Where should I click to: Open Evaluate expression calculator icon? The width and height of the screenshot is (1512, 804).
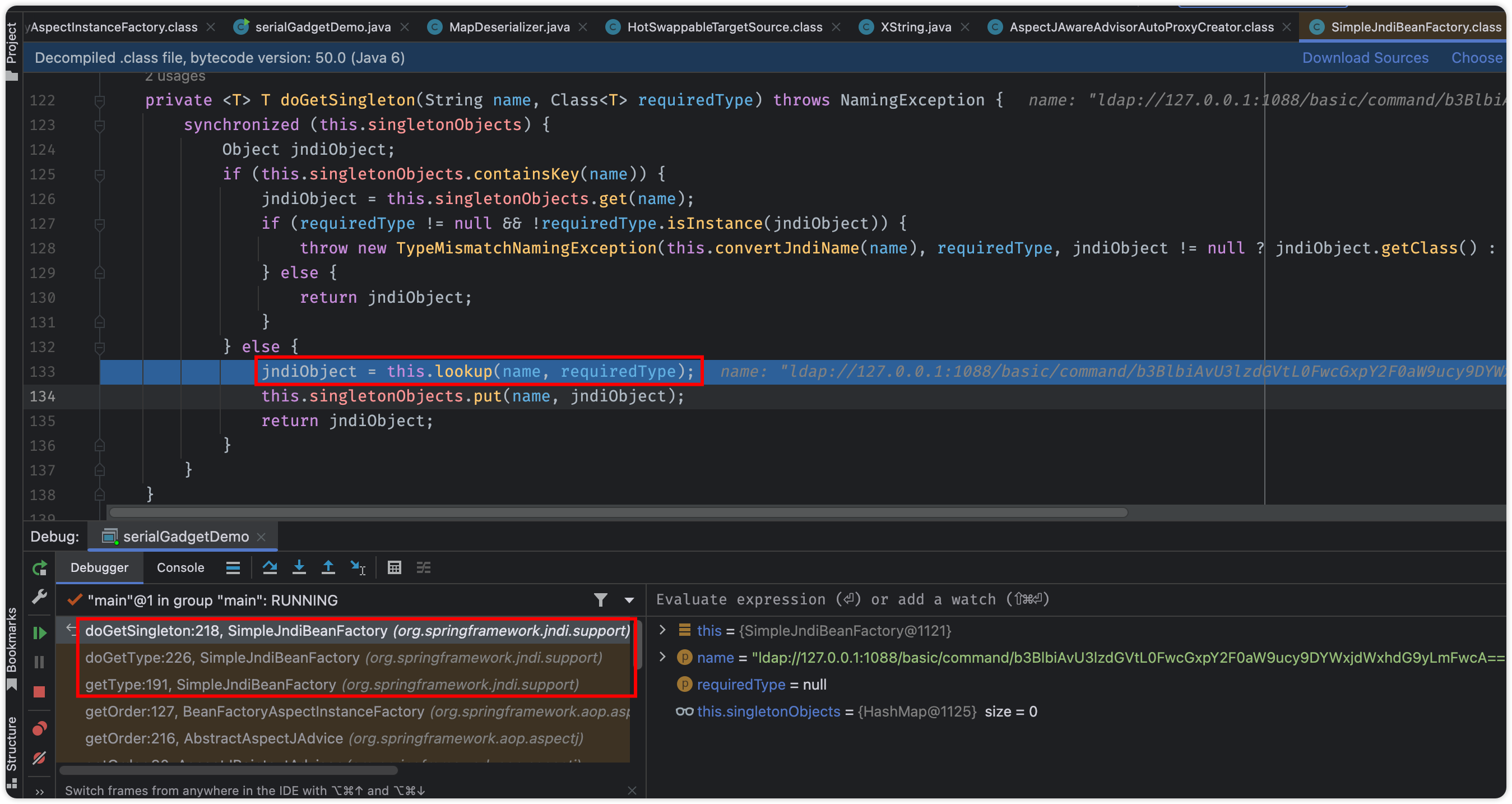click(395, 568)
